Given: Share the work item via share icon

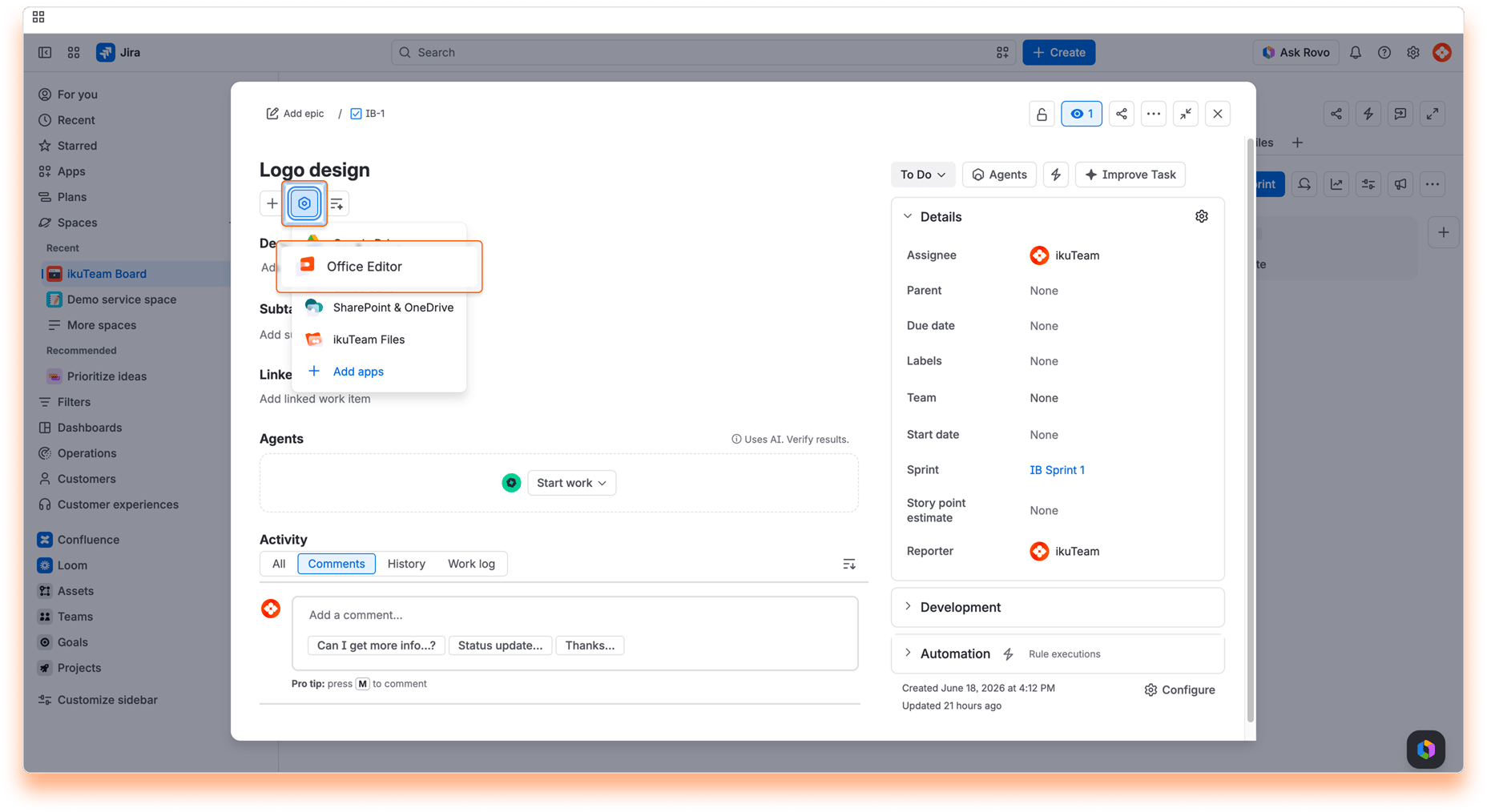Looking at the screenshot, I should click(x=1122, y=114).
